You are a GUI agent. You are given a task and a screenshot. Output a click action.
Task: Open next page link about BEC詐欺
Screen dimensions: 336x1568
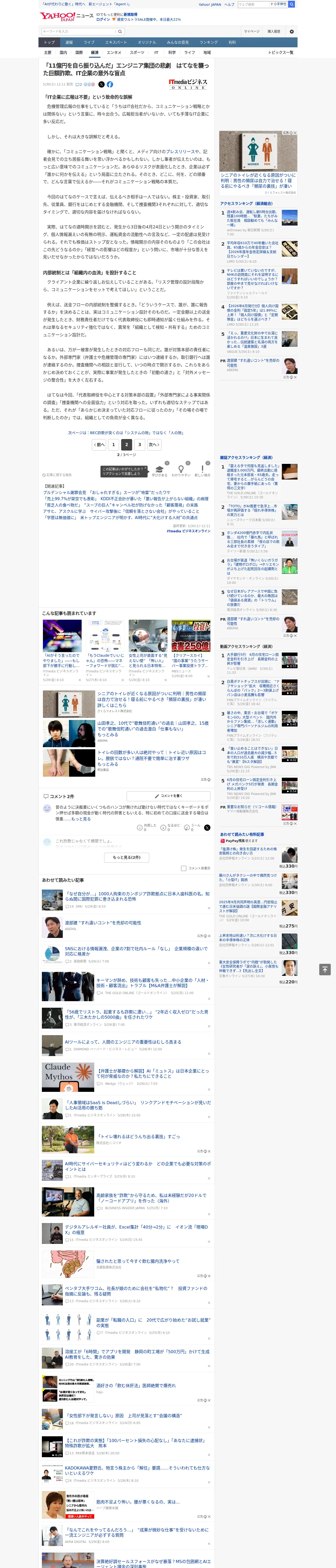[x=126, y=433]
